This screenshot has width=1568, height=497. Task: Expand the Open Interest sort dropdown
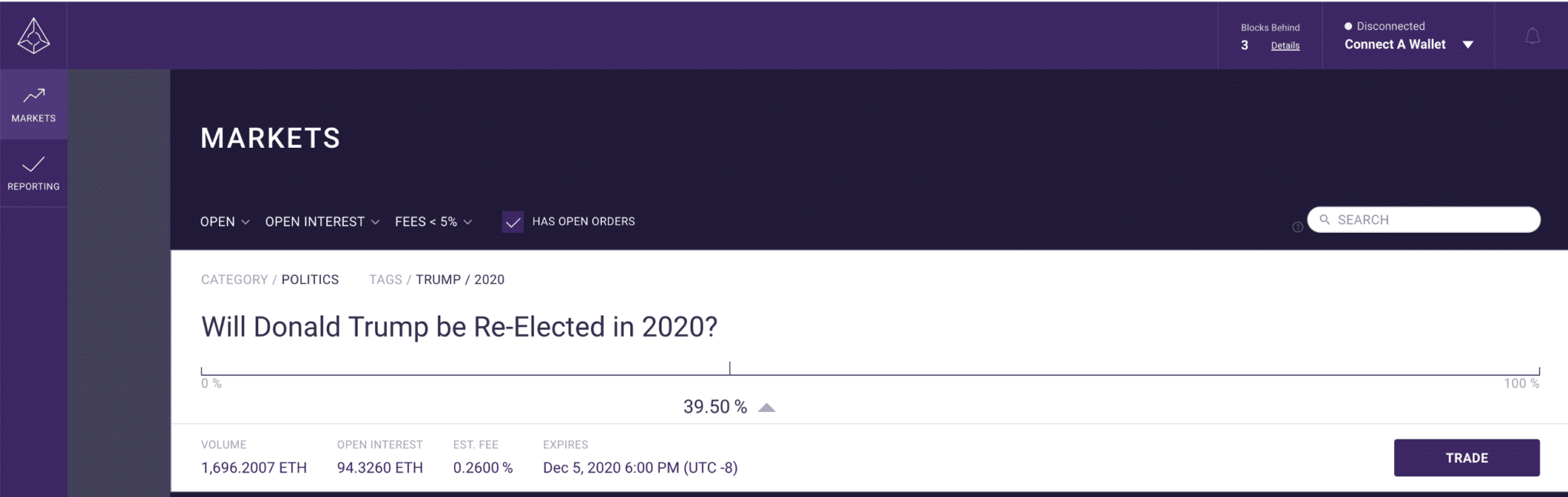coord(322,222)
